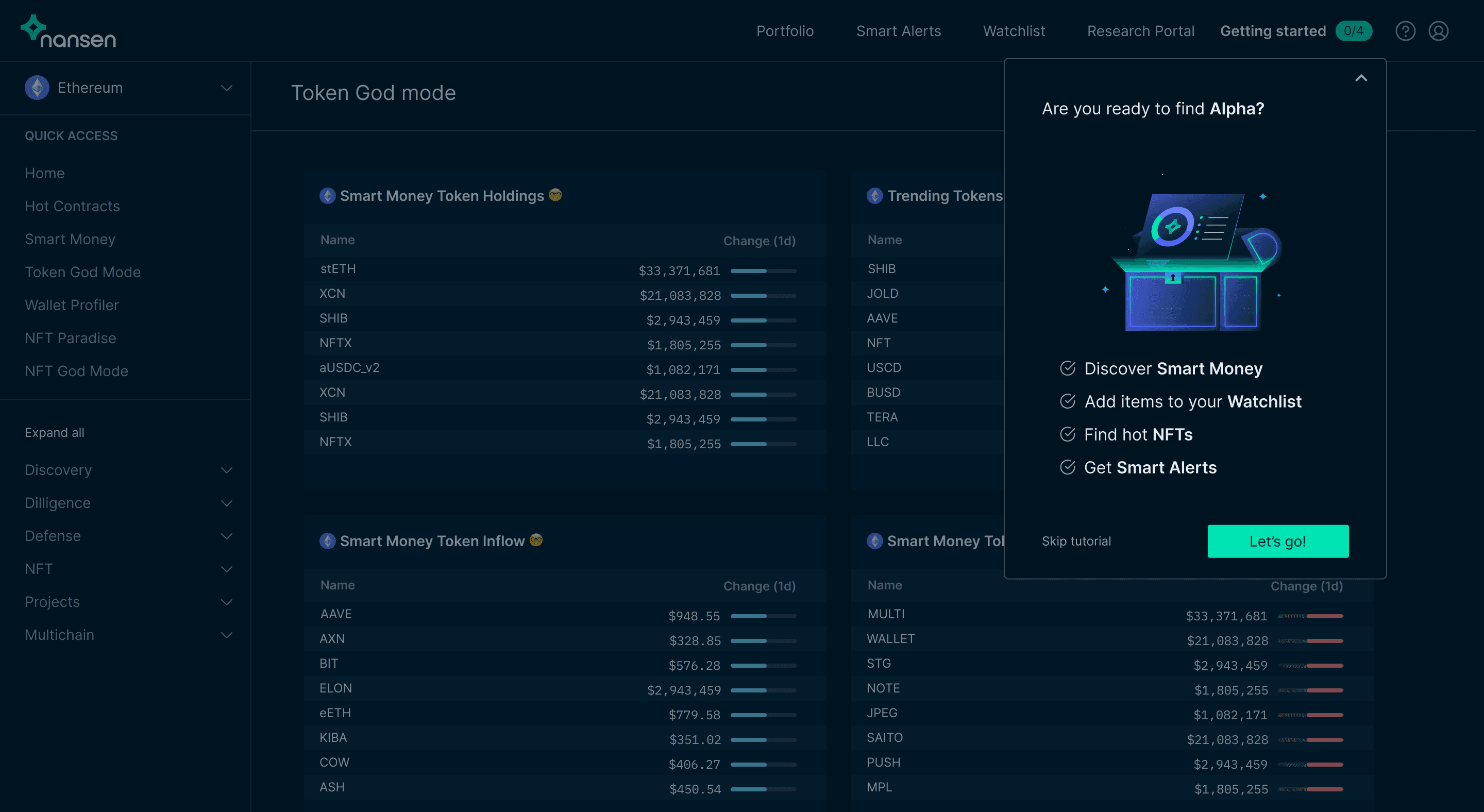Click the stETH change bar in Token Holdings
Screen dimensions: 1484x812
[x=763, y=270]
